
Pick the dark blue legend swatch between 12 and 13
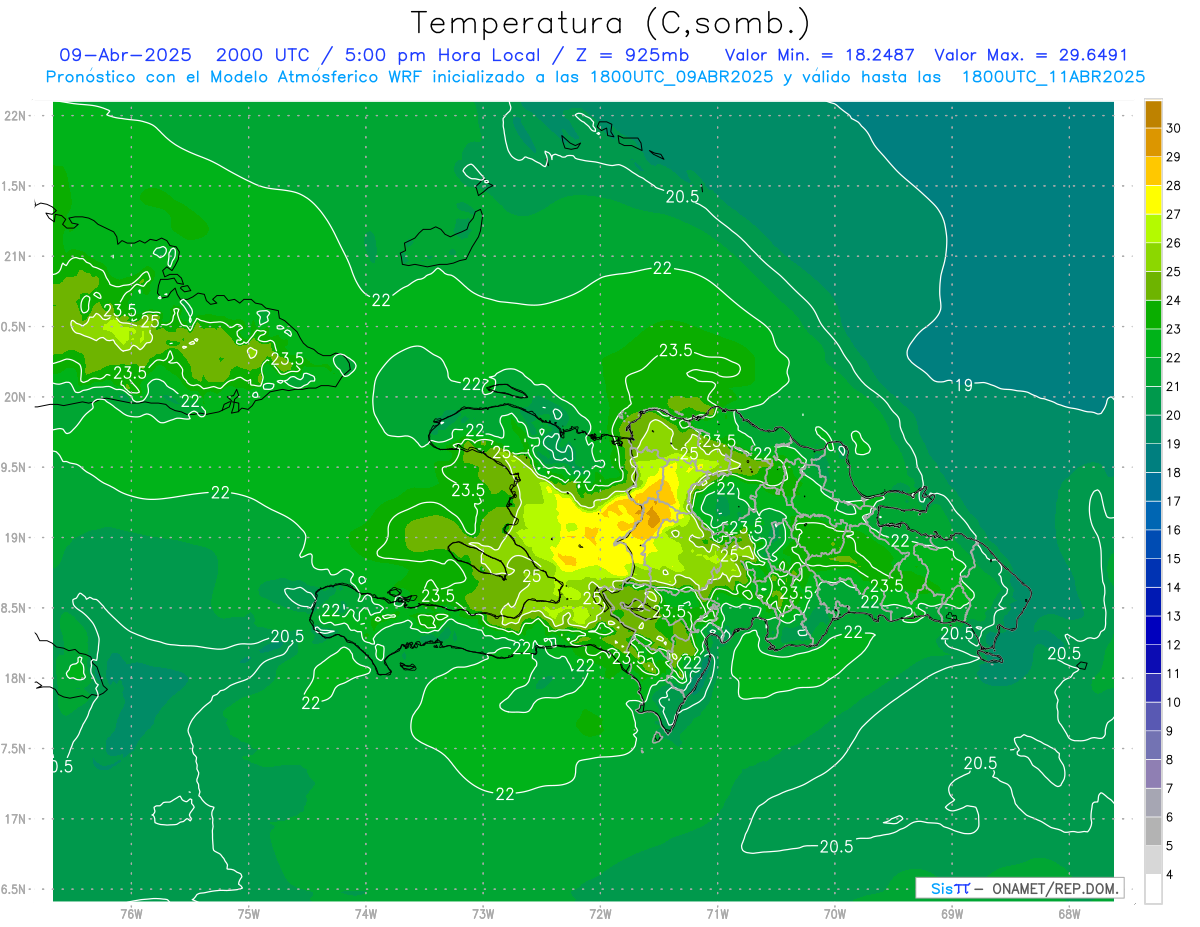[1153, 630]
